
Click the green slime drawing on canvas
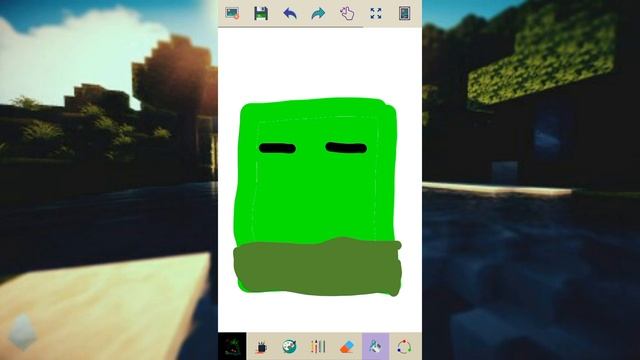(318, 196)
